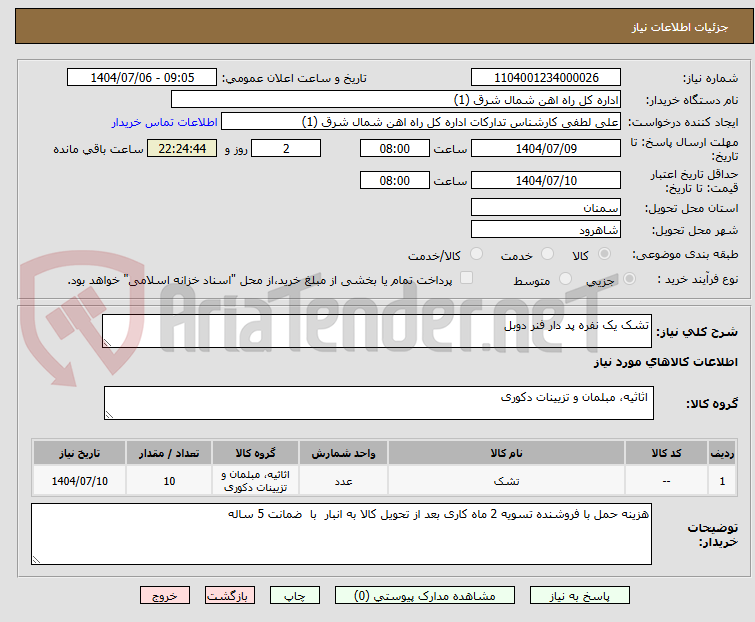
Task: Select the کالا/خدمت radio button
Action: click(477, 254)
